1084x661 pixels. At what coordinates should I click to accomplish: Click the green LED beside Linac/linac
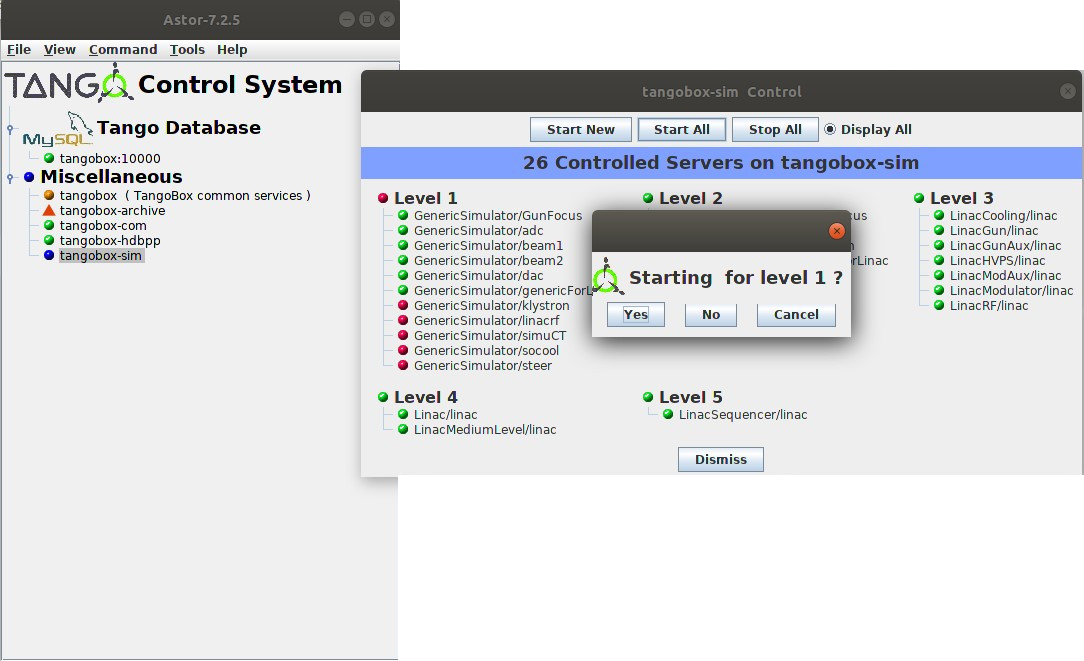click(x=403, y=414)
